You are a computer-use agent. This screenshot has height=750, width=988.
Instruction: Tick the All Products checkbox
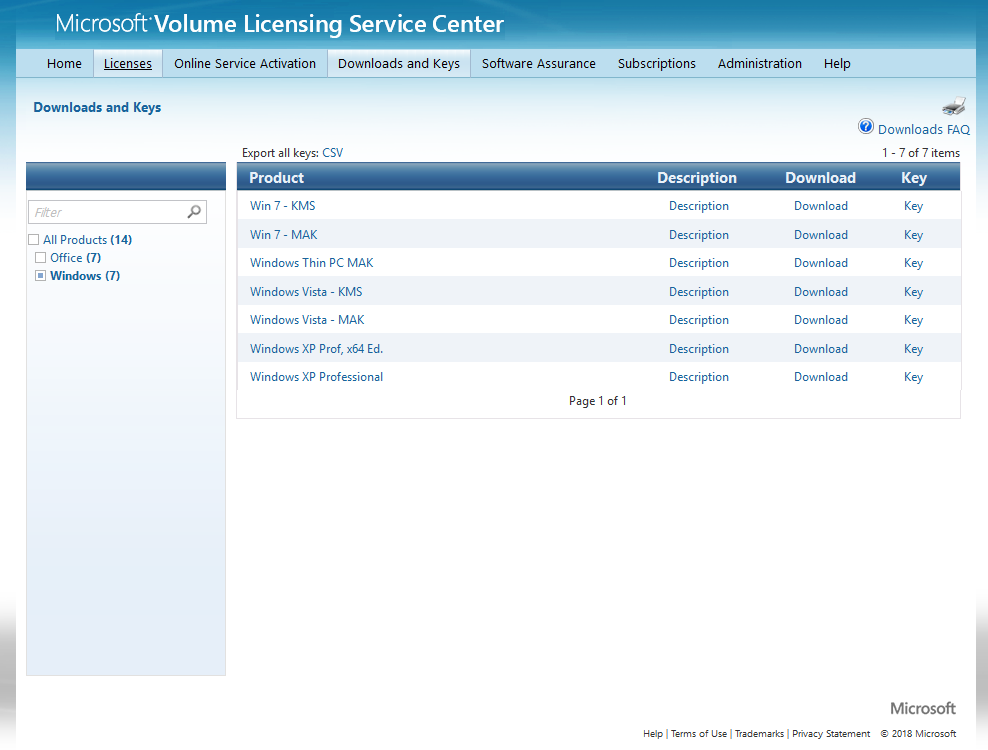33,239
